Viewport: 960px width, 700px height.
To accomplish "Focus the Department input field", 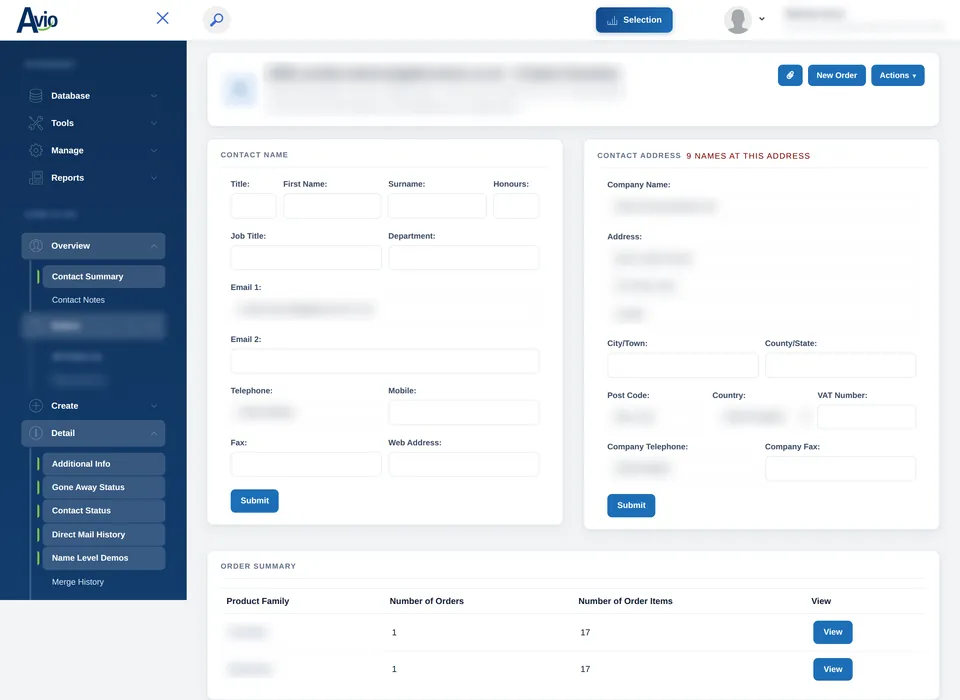I will click(x=463, y=258).
